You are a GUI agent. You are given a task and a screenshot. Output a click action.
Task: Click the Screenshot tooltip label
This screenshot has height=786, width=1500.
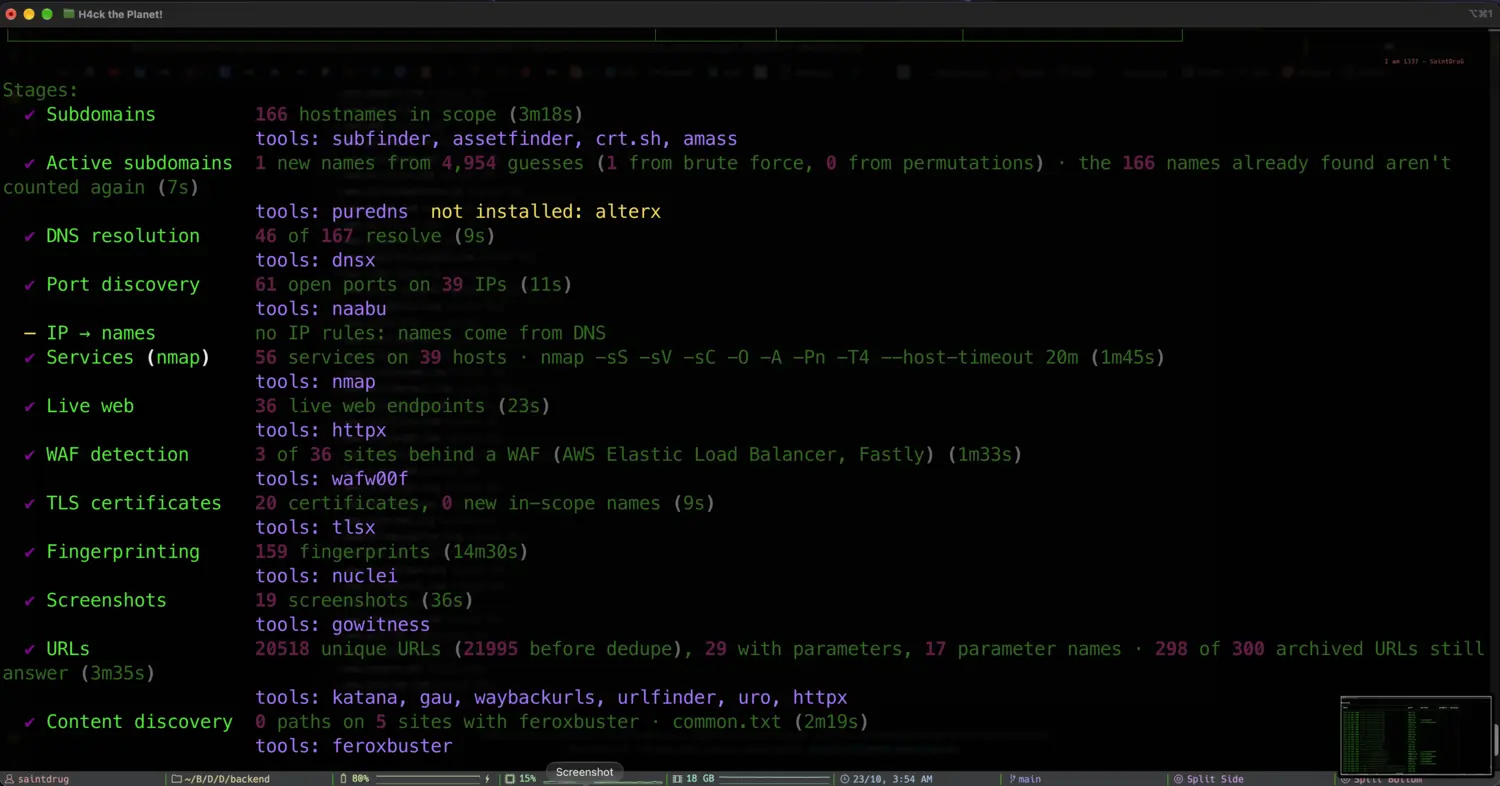click(x=584, y=772)
